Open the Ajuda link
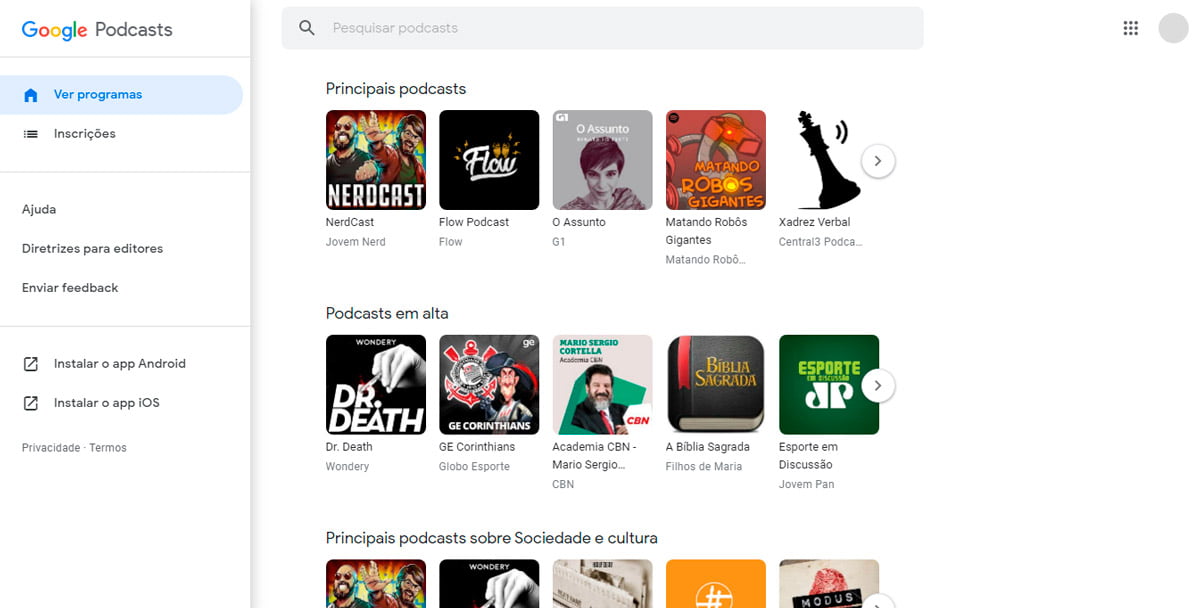This screenshot has width=1200, height=608. point(38,209)
